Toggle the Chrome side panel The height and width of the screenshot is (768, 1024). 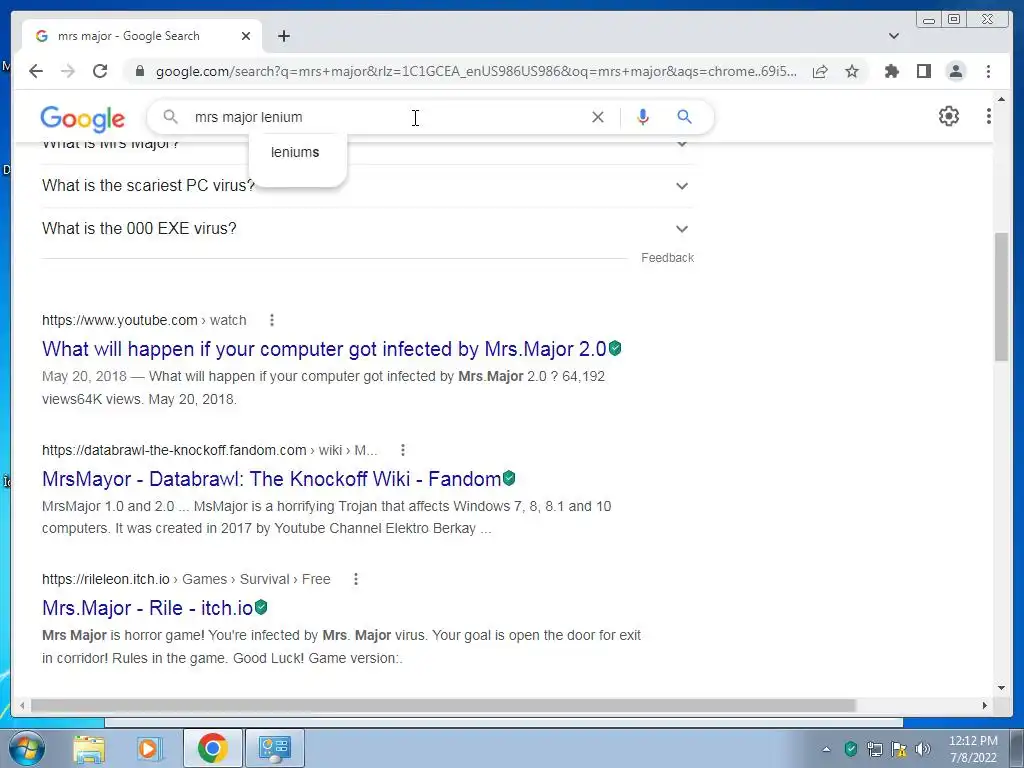click(923, 71)
